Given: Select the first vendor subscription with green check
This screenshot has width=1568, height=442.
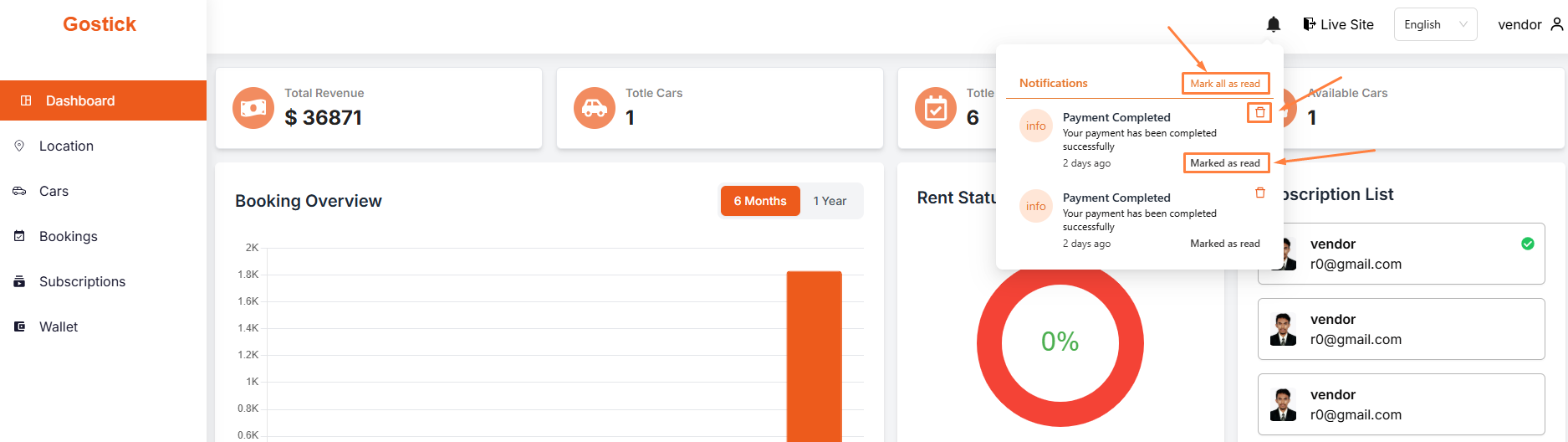Looking at the screenshot, I should coord(1401,254).
